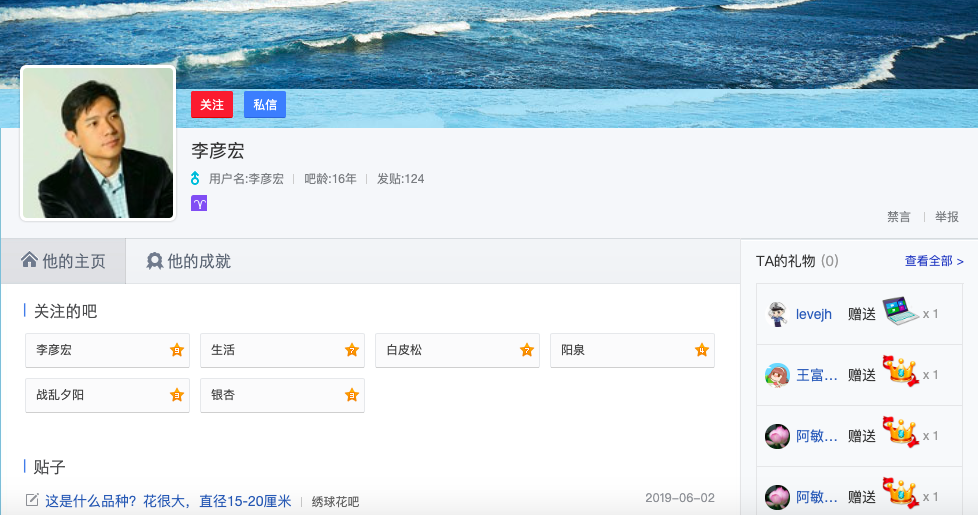
Task: Open the 禁言 mute link
Action: point(898,217)
